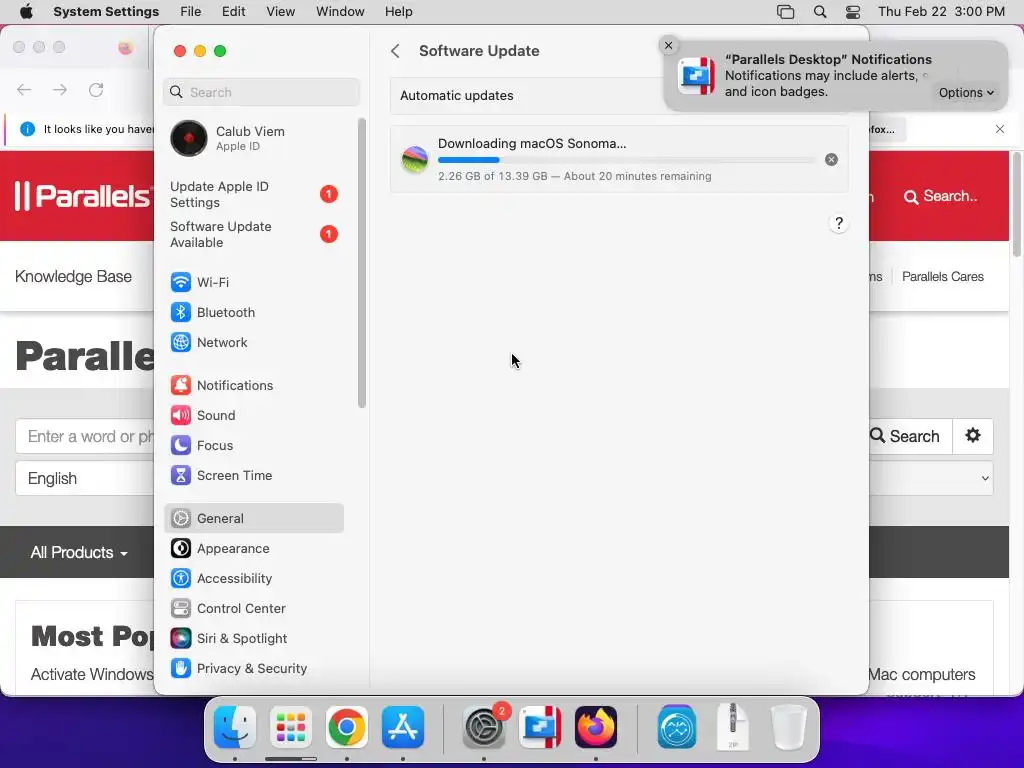Open App Store from the Dock

[403, 727]
